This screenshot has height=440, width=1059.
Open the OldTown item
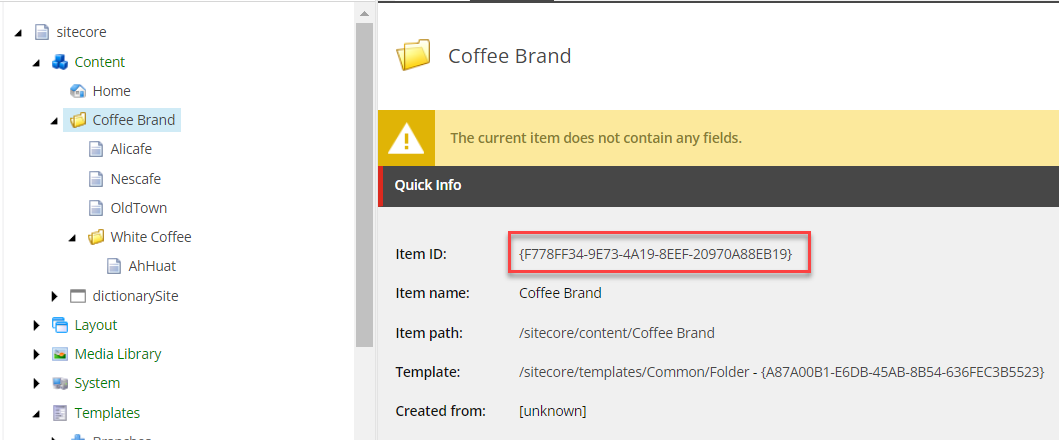pyautogui.click(x=139, y=207)
